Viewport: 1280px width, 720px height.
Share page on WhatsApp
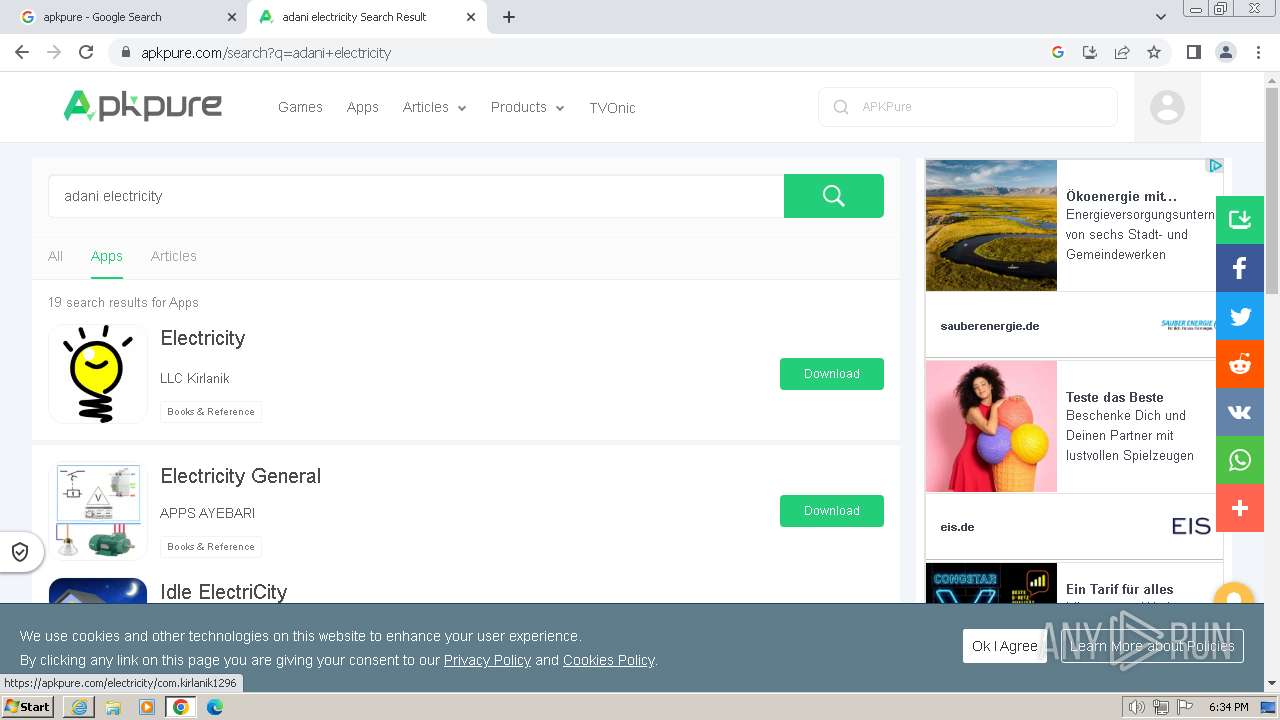click(x=1240, y=460)
